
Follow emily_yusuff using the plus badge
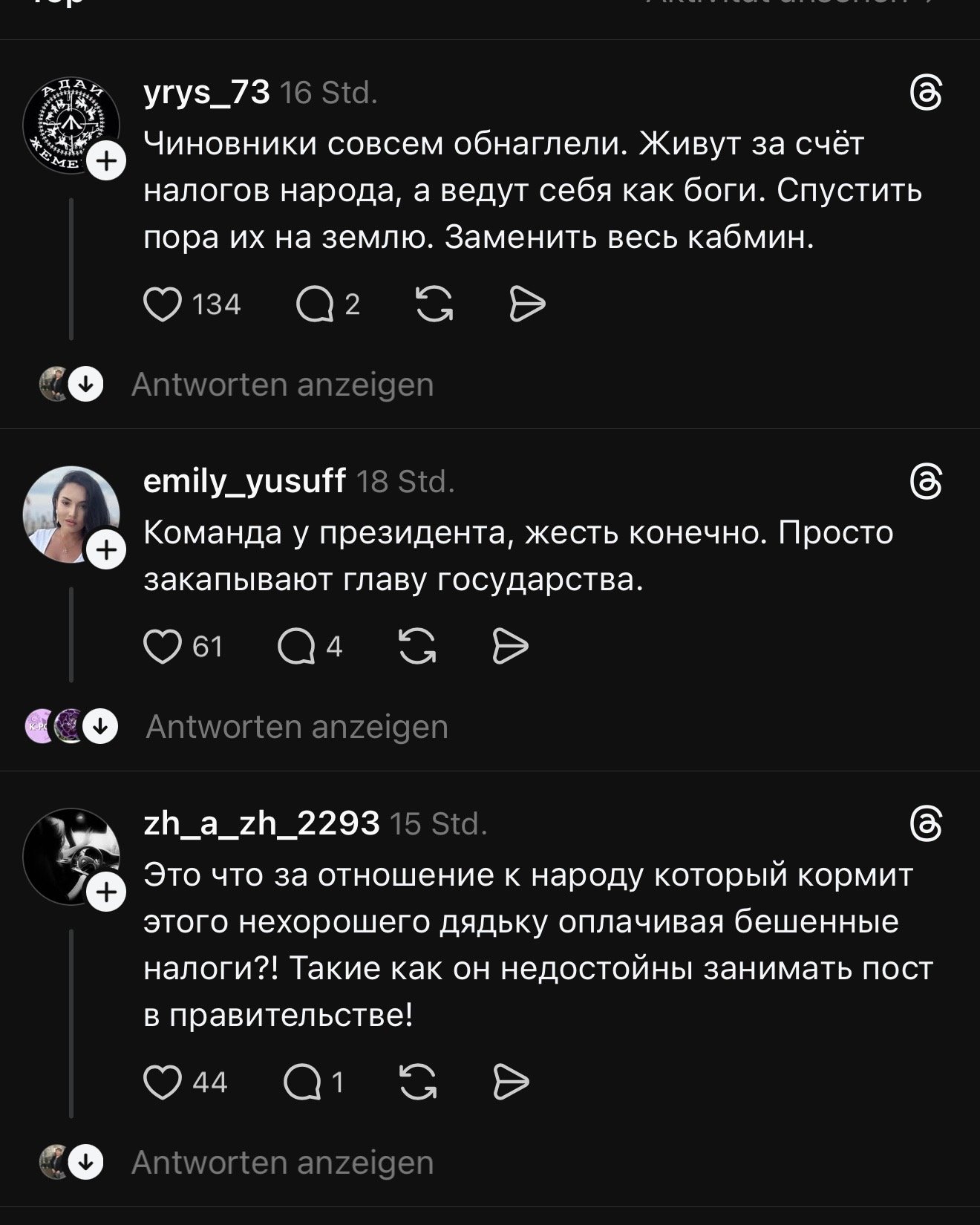click(x=107, y=550)
